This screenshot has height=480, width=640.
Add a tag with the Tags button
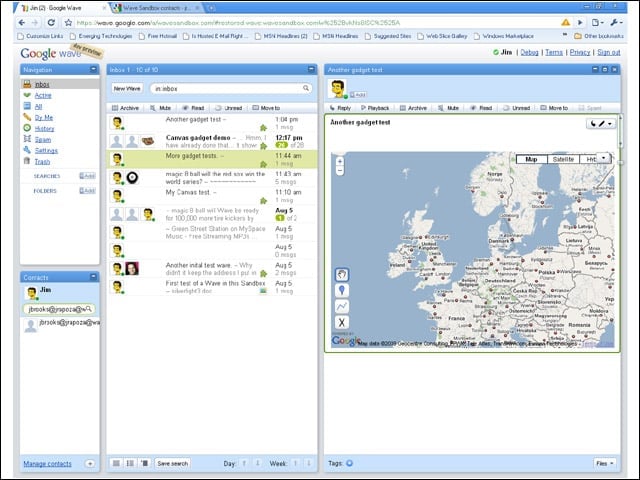tap(349, 463)
